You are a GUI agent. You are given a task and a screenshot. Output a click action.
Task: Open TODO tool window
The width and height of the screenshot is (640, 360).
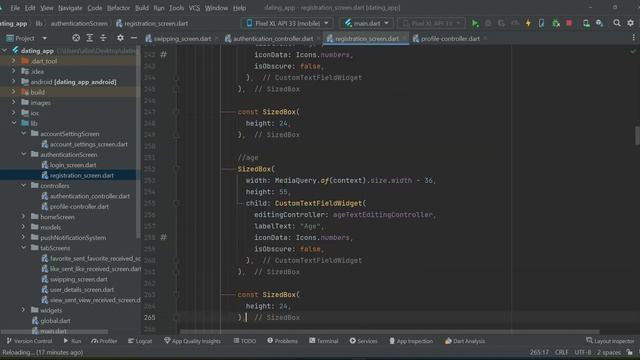point(244,341)
